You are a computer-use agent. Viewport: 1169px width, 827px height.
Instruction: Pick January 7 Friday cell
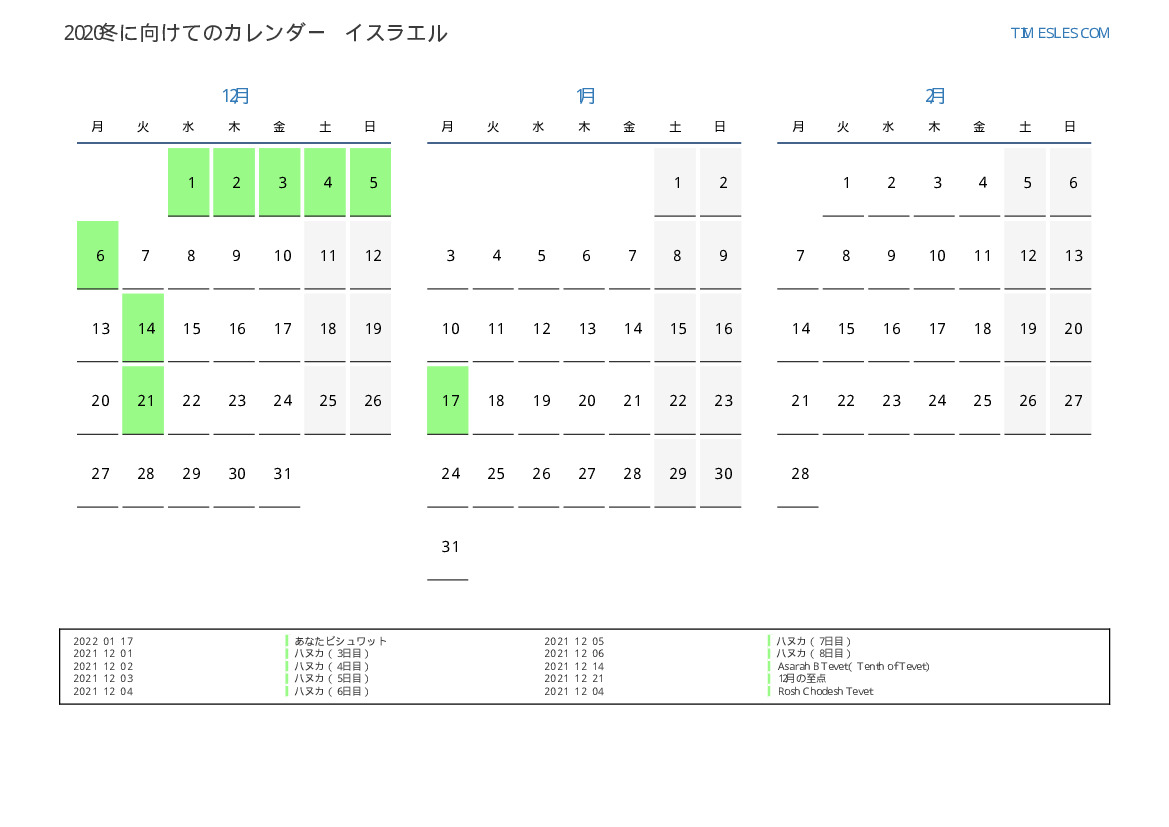click(630, 255)
